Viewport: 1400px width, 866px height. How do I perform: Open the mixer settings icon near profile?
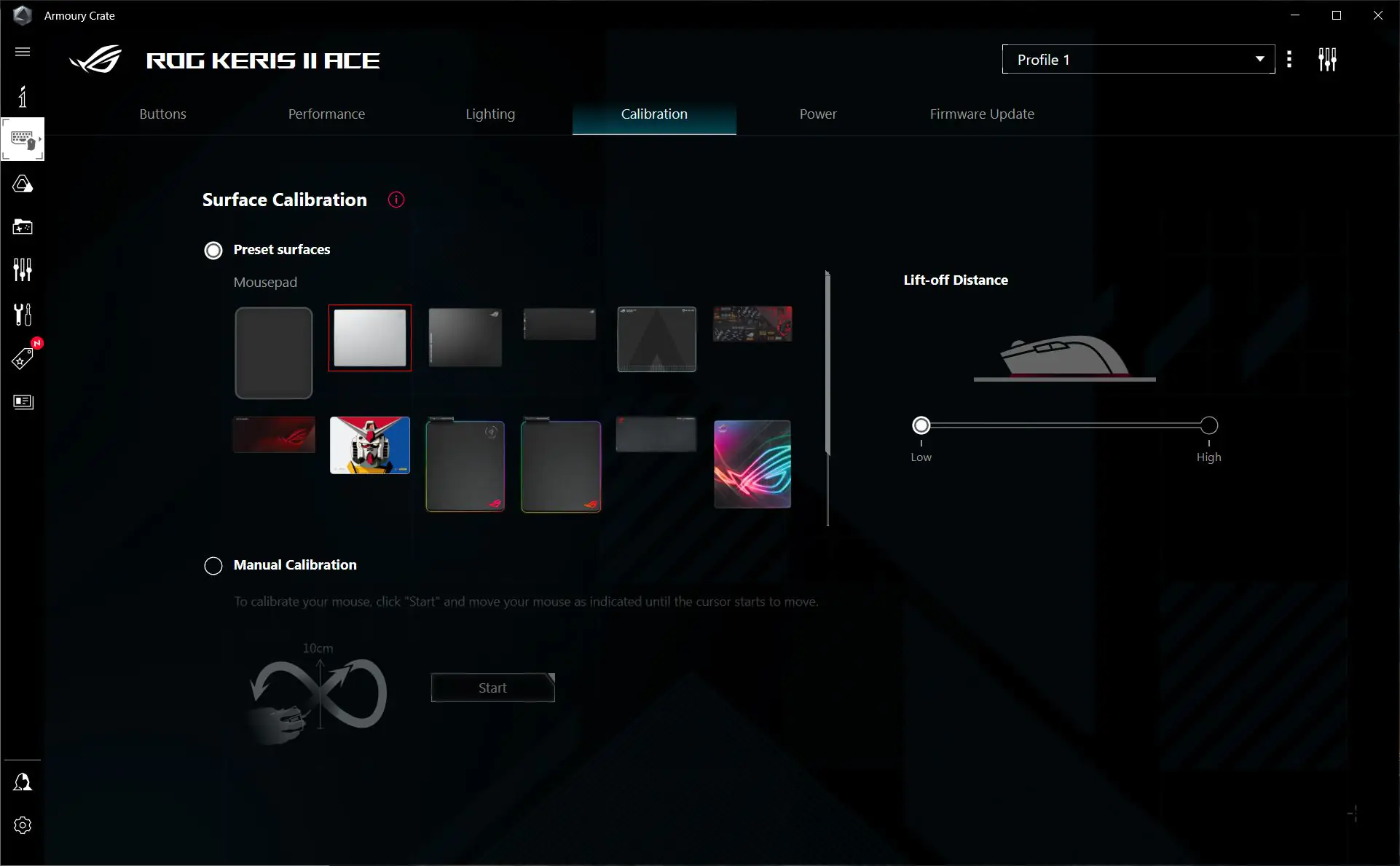(x=1327, y=59)
